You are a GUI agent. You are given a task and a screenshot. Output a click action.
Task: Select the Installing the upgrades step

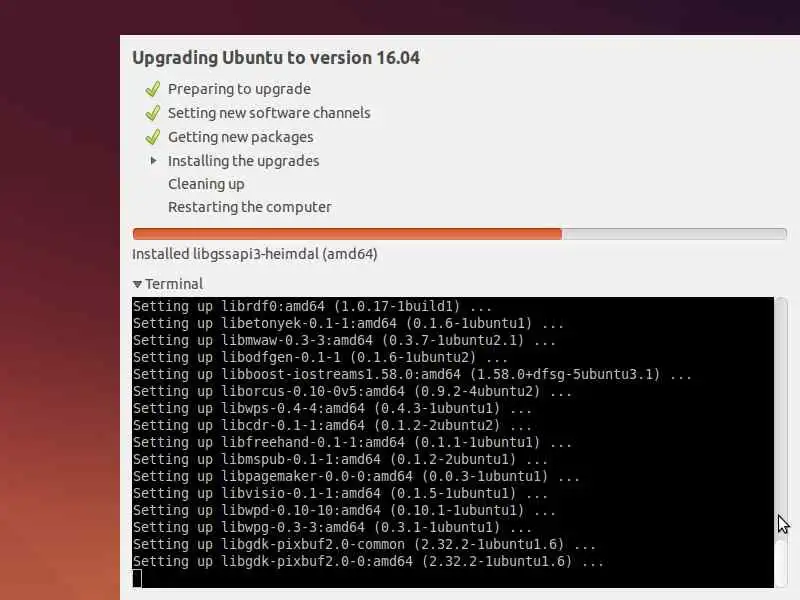[x=243, y=161]
